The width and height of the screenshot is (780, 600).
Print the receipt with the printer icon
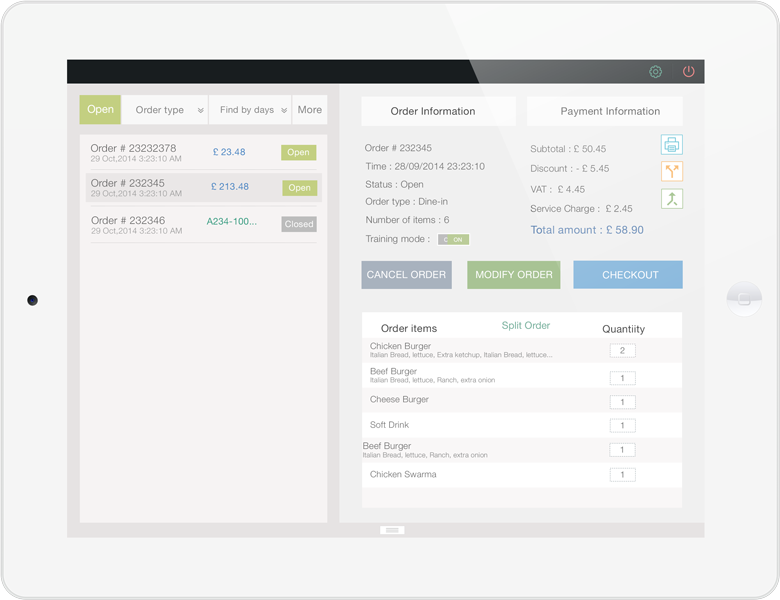(672, 145)
